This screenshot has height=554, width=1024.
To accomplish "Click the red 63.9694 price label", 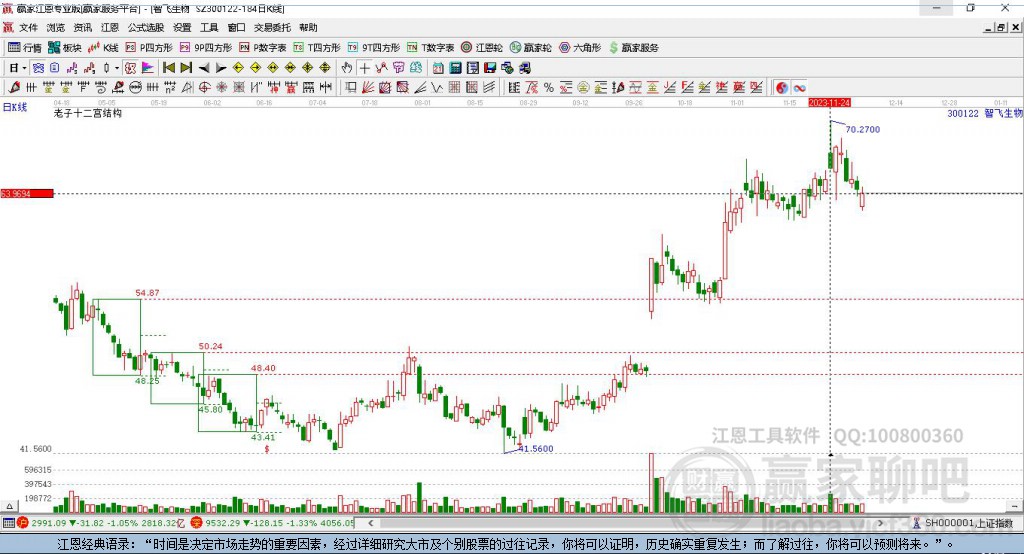I will pyautogui.click(x=27, y=193).
